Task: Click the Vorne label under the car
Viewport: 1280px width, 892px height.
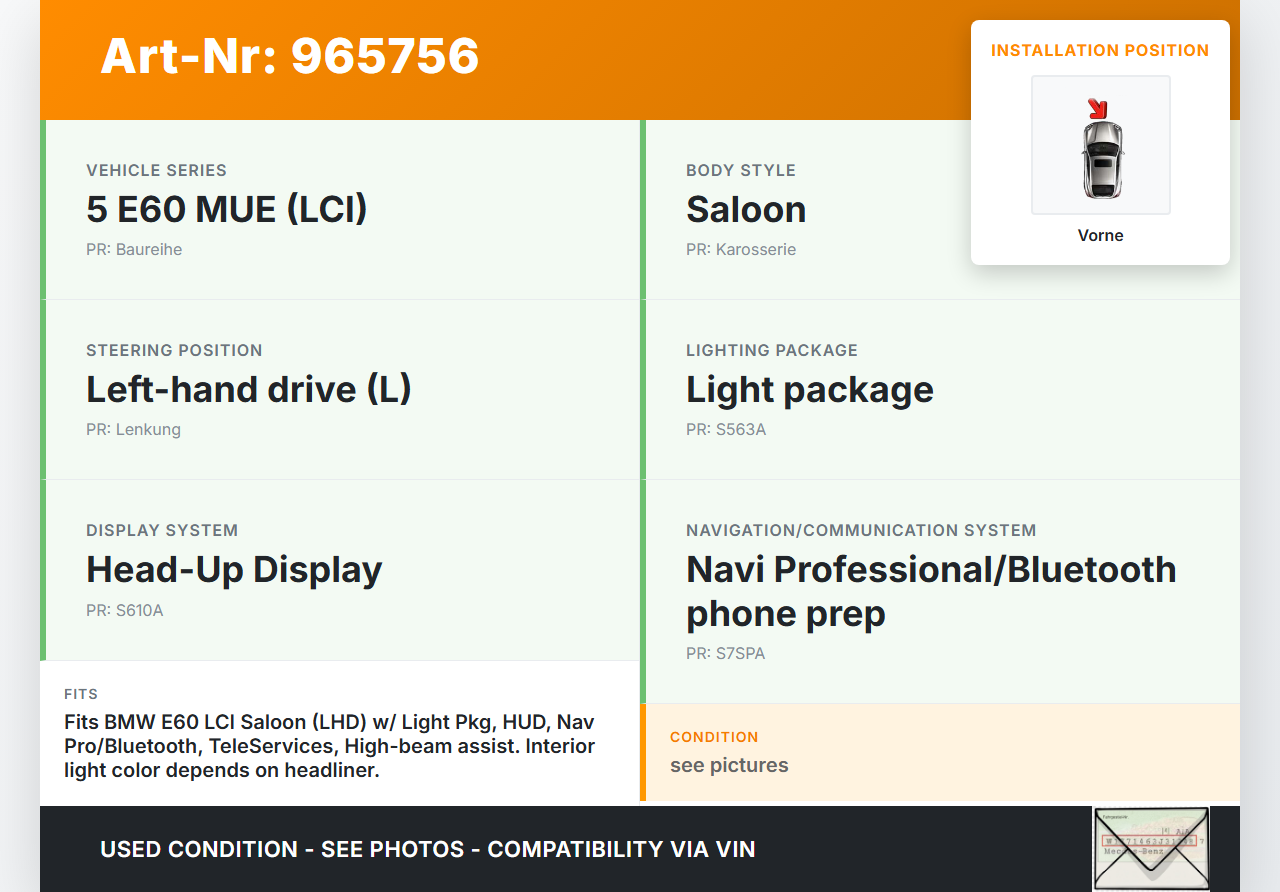Action: [x=1100, y=236]
